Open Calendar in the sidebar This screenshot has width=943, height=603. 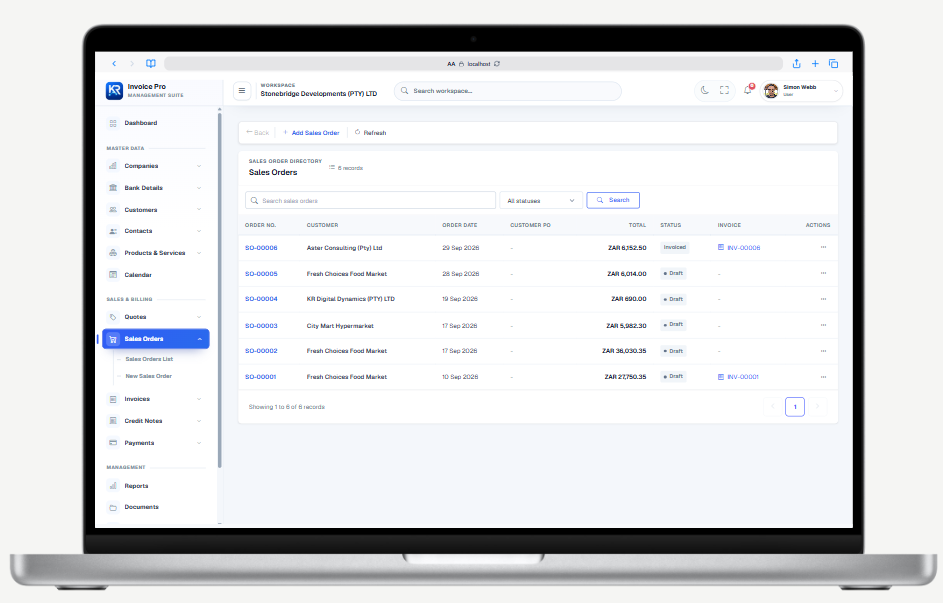pos(156,275)
